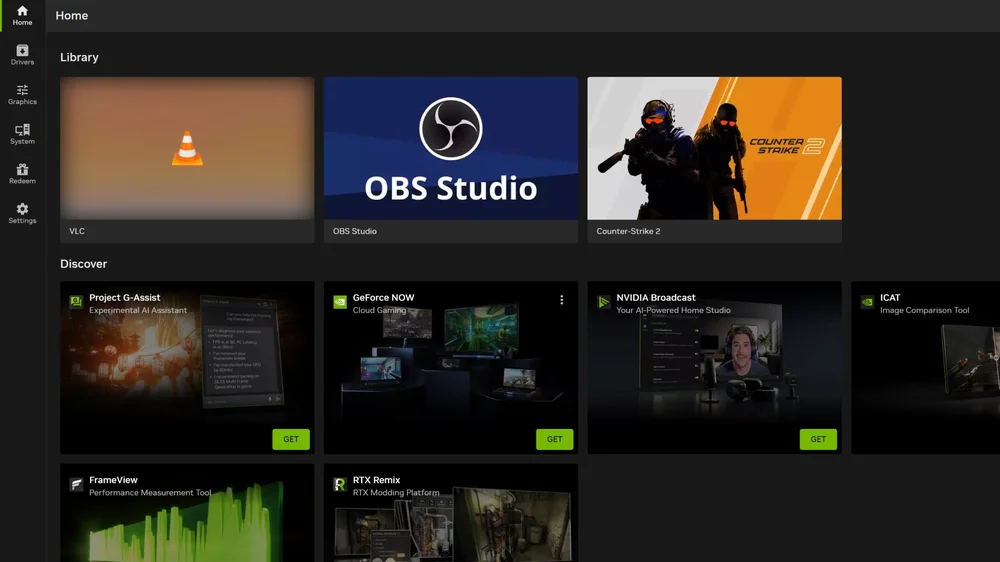Click the 'Performance Measurement Tool' subtitle
This screenshot has height=562, width=1000.
[x=150, y=492]
